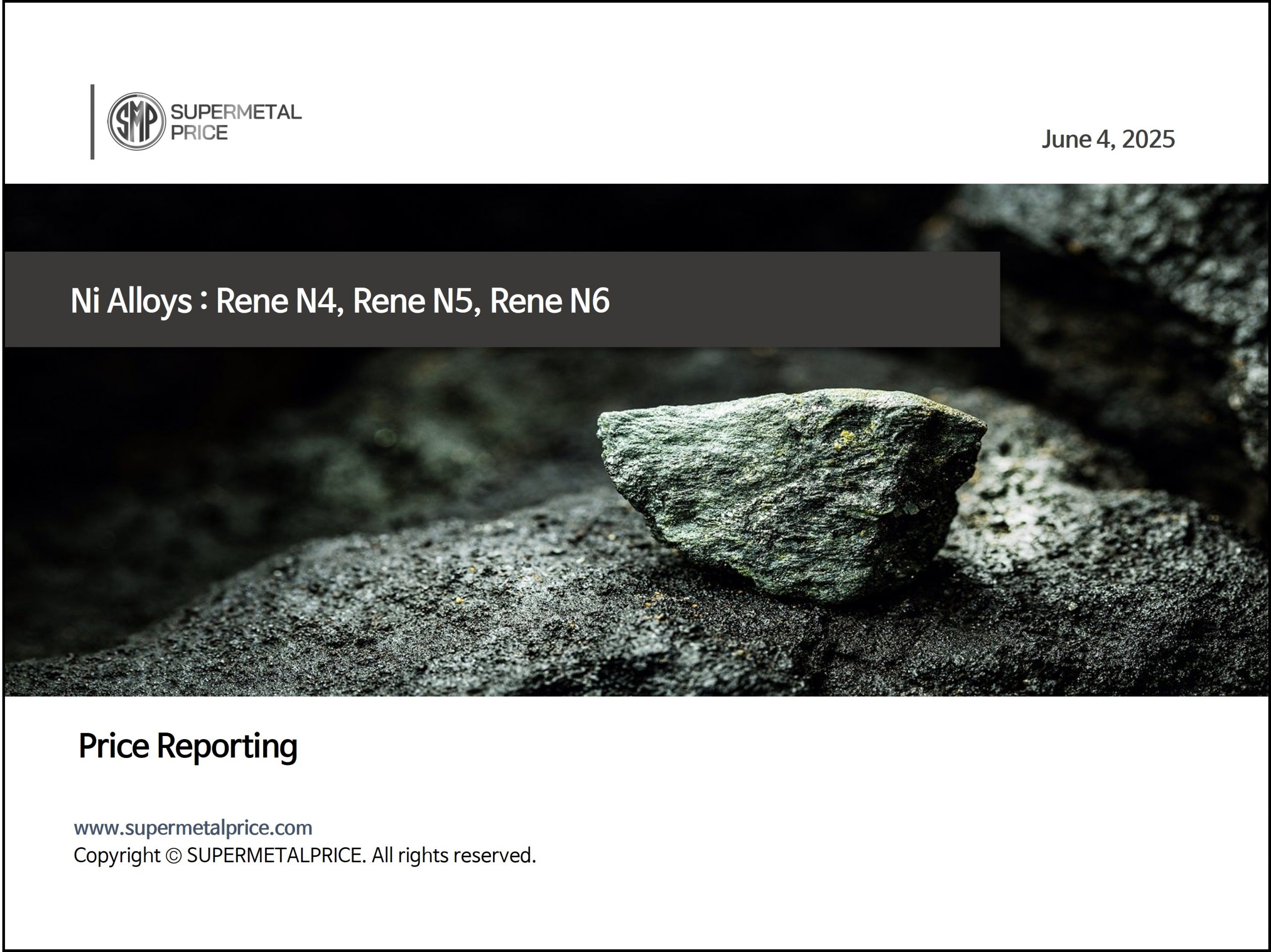Click the SUPERMETAL PRICE brand name text
This screenshot has width=1271, height=952.
(x=236, y=122)
